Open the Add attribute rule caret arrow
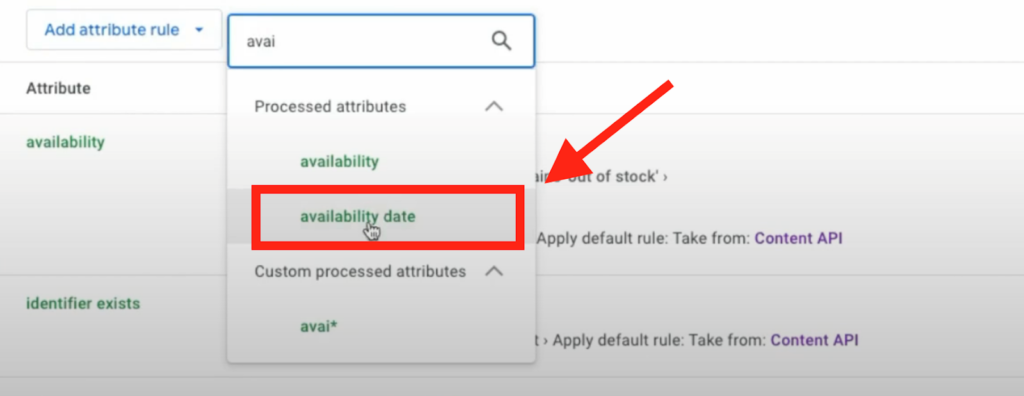This screenshot has height=396, width=1024. (199, 30)
